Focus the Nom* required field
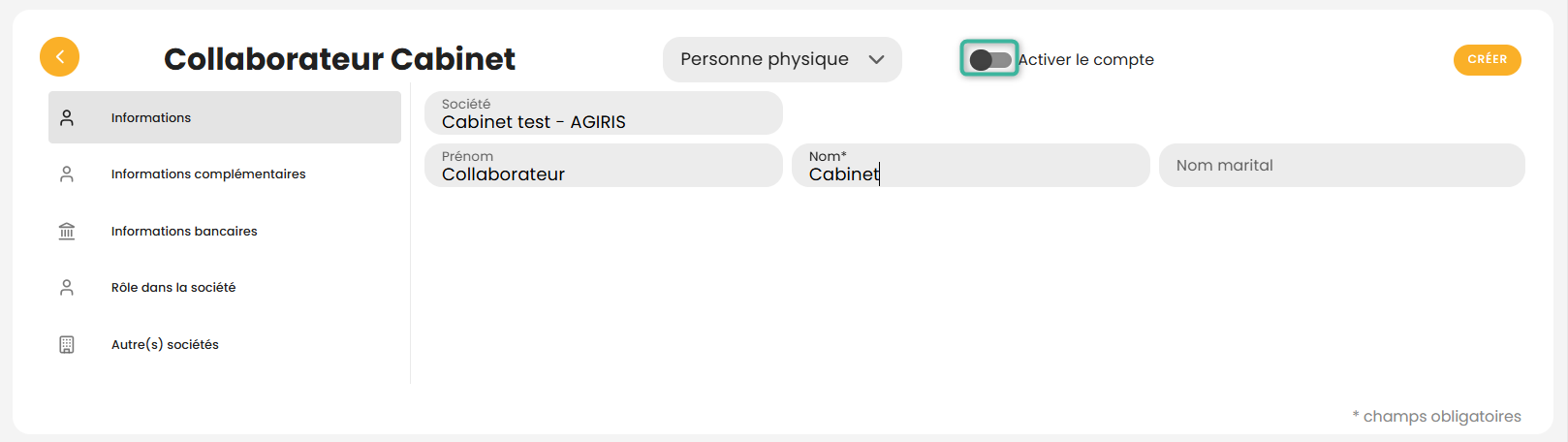 pyautogui.click(x=970, y=167)
